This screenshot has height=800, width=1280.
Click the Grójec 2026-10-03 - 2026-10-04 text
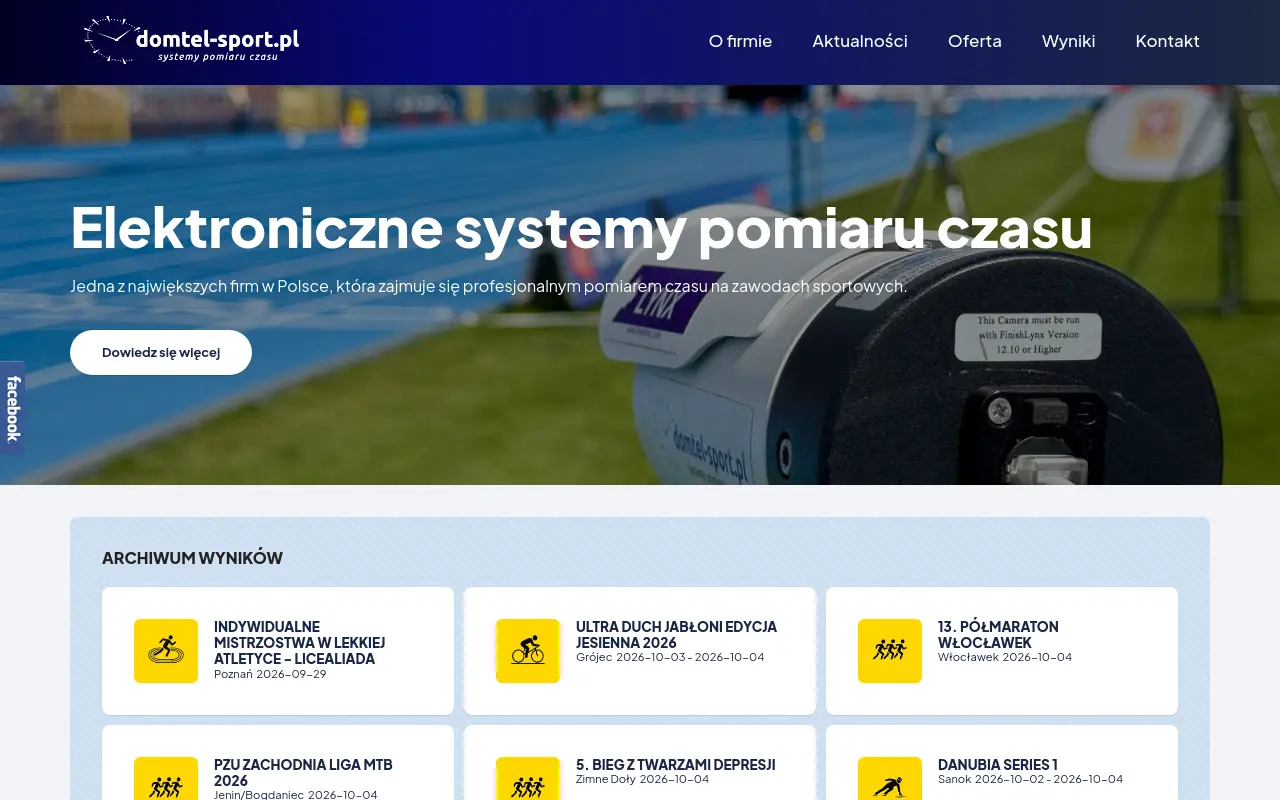[670, 657]
